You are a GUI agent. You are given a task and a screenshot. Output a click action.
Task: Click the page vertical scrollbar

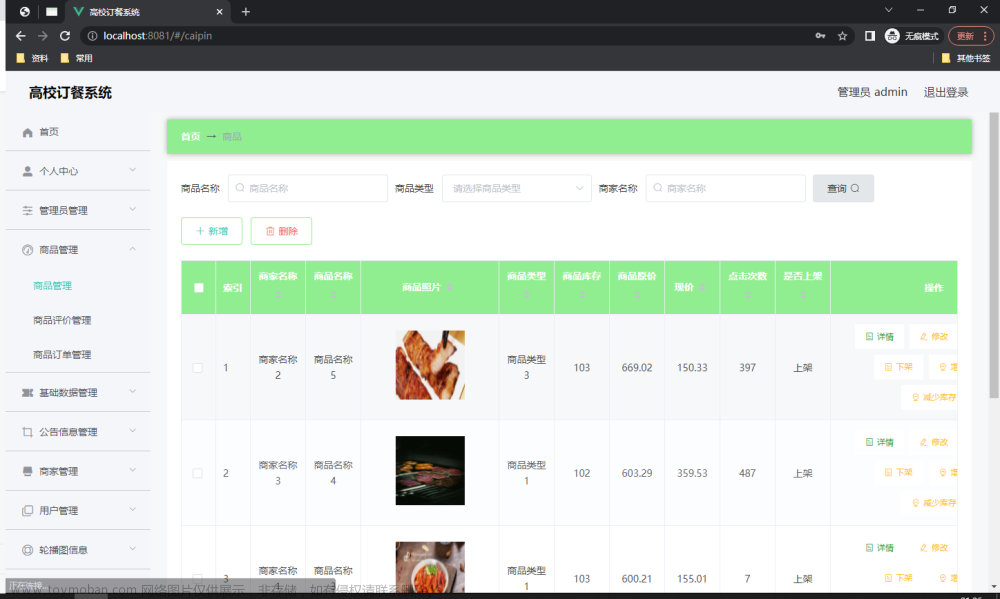coord(994,255)
